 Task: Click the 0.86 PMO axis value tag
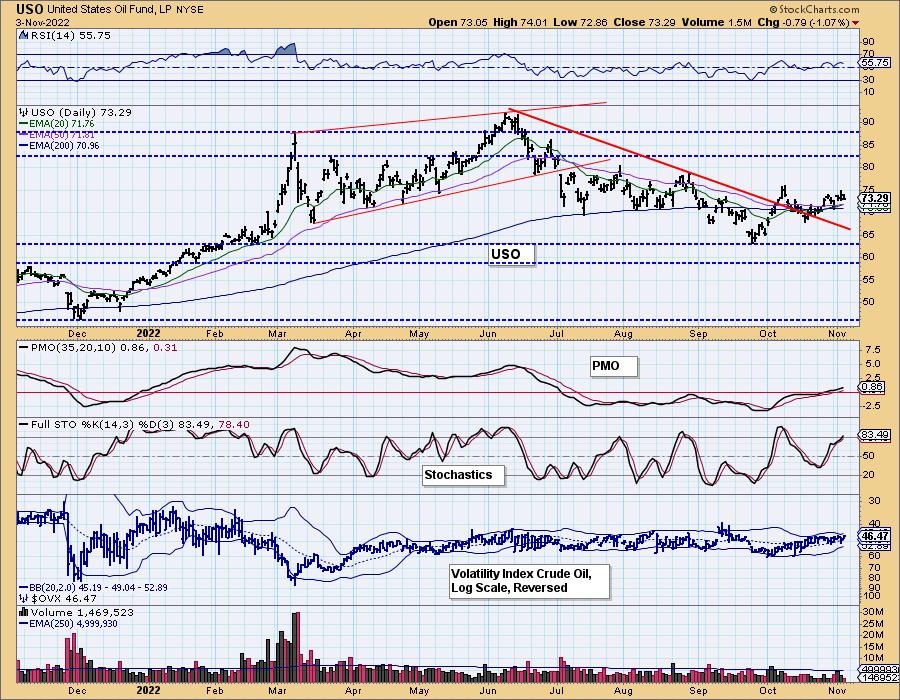(x=873, y=387)
